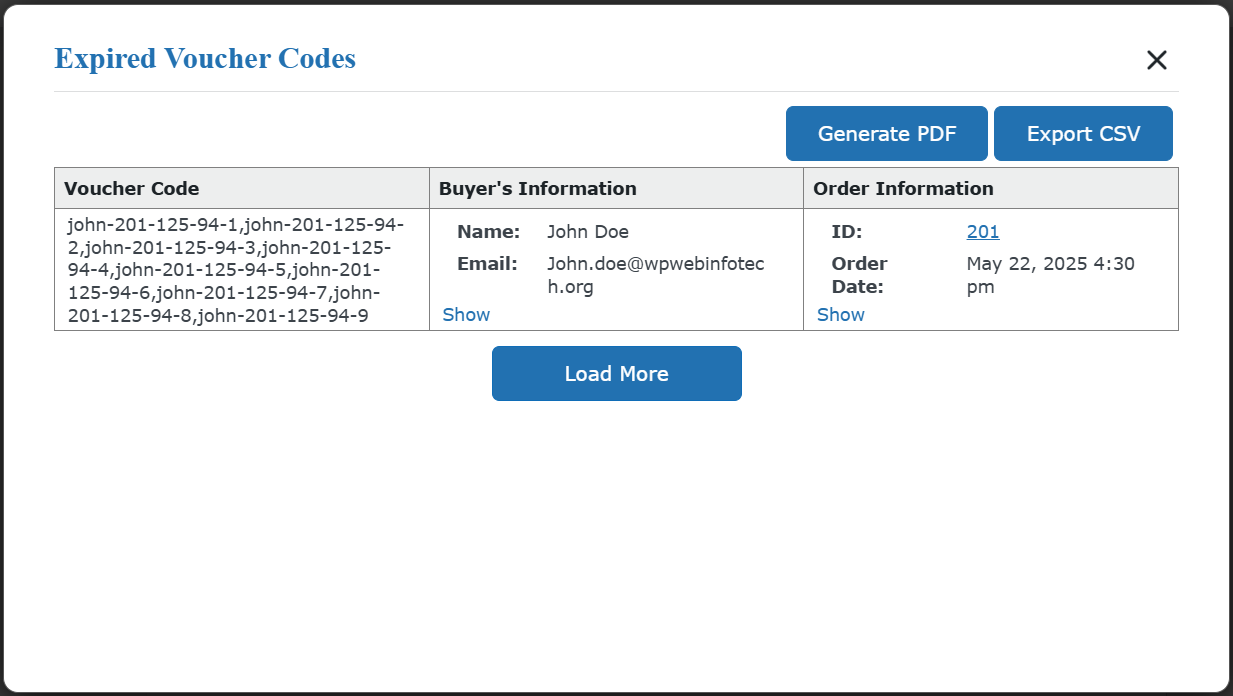Click the ID: field label
The width and height of the screenshot is (1233, 696).
pyautogui.click(x=846, y=232)
